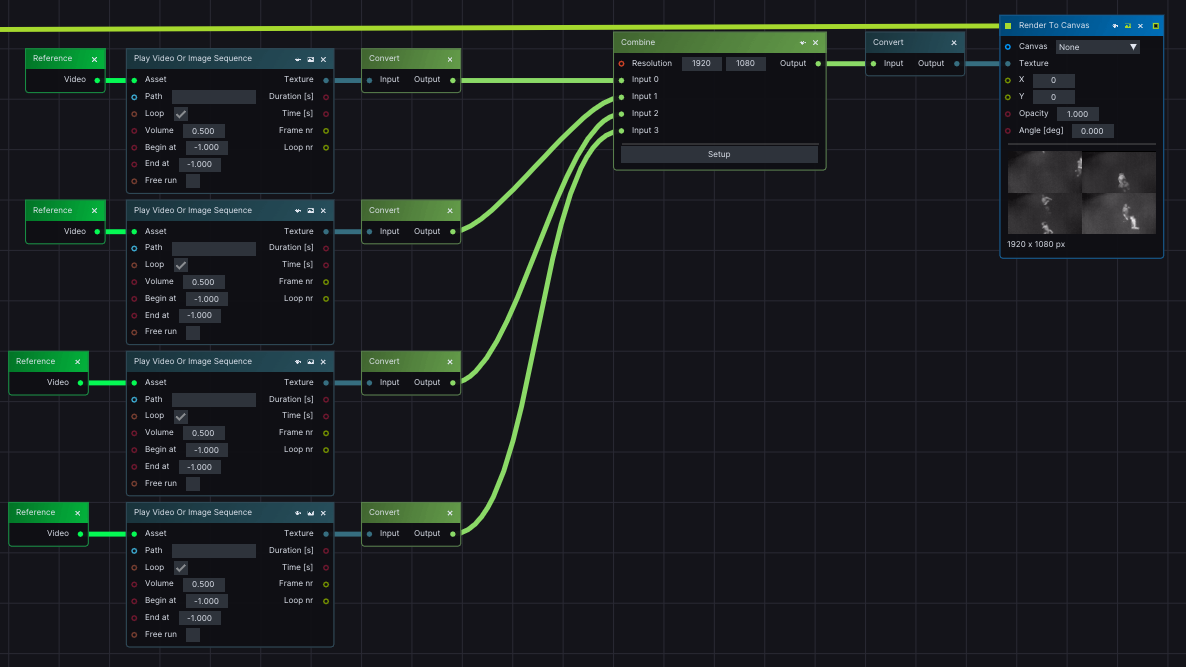Open the Canvas dropdown set to None
1186x667 pixels.
[1097, 47]
